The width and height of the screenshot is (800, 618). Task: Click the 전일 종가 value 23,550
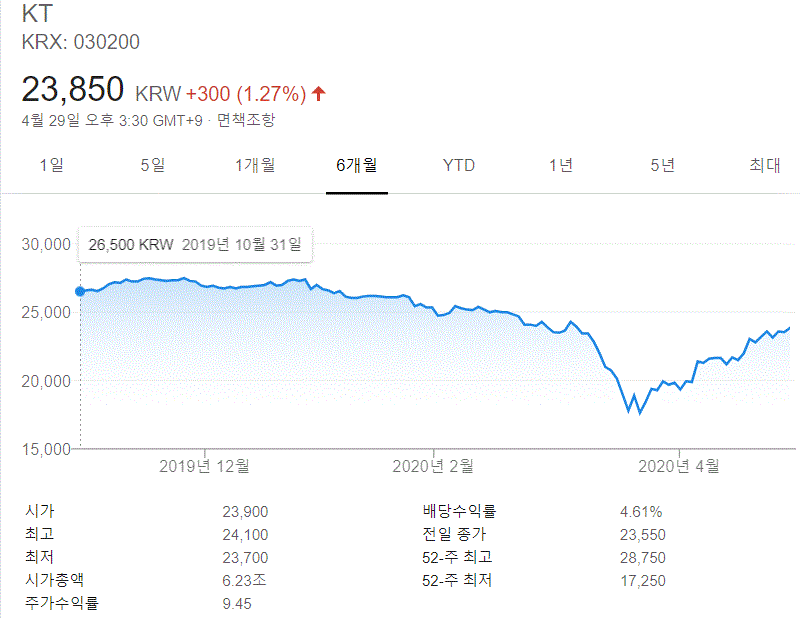click(642, 534)
